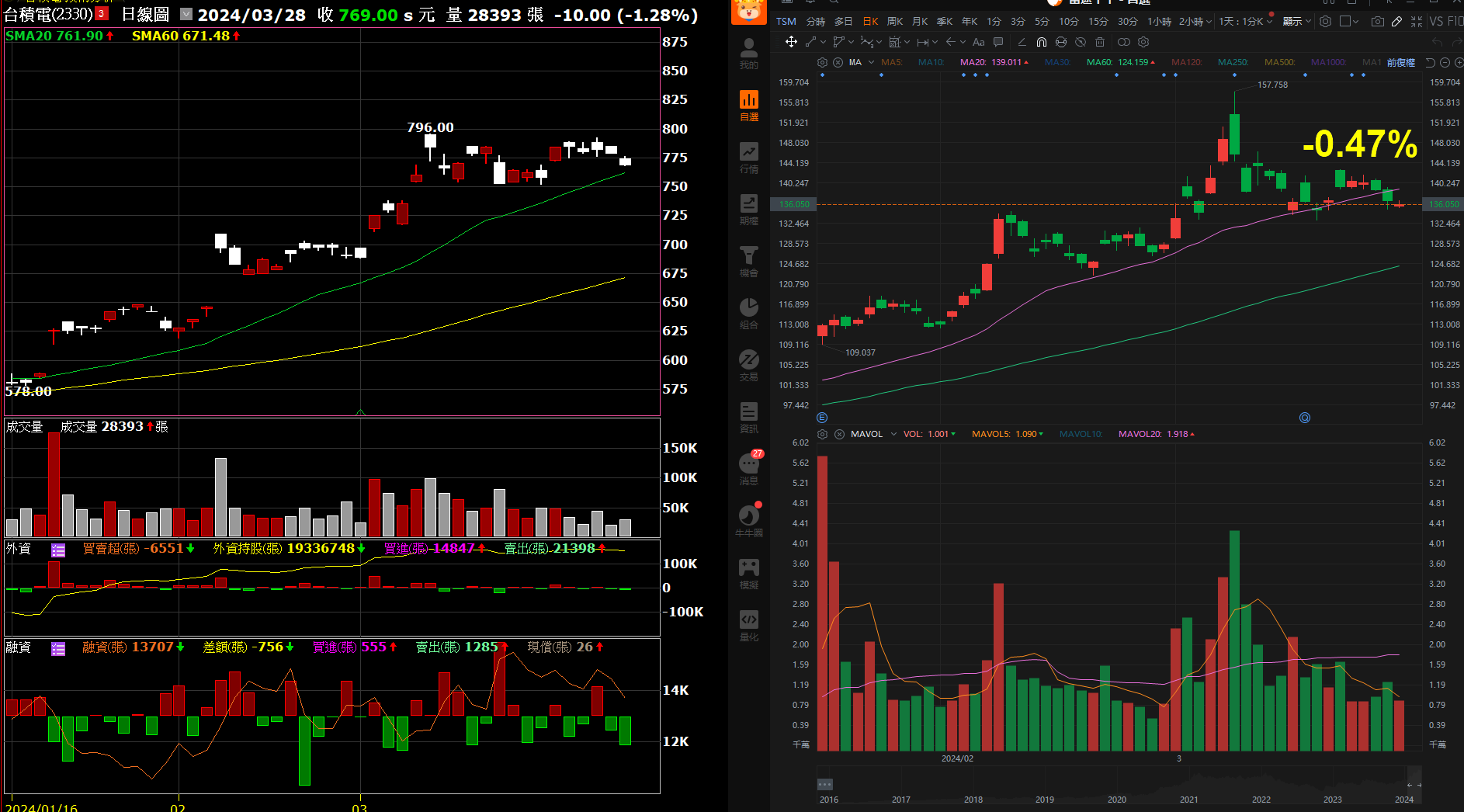Click the 前復權 price adjustment button
This screenshot has height=812, width=1464.
(1401, 62)
